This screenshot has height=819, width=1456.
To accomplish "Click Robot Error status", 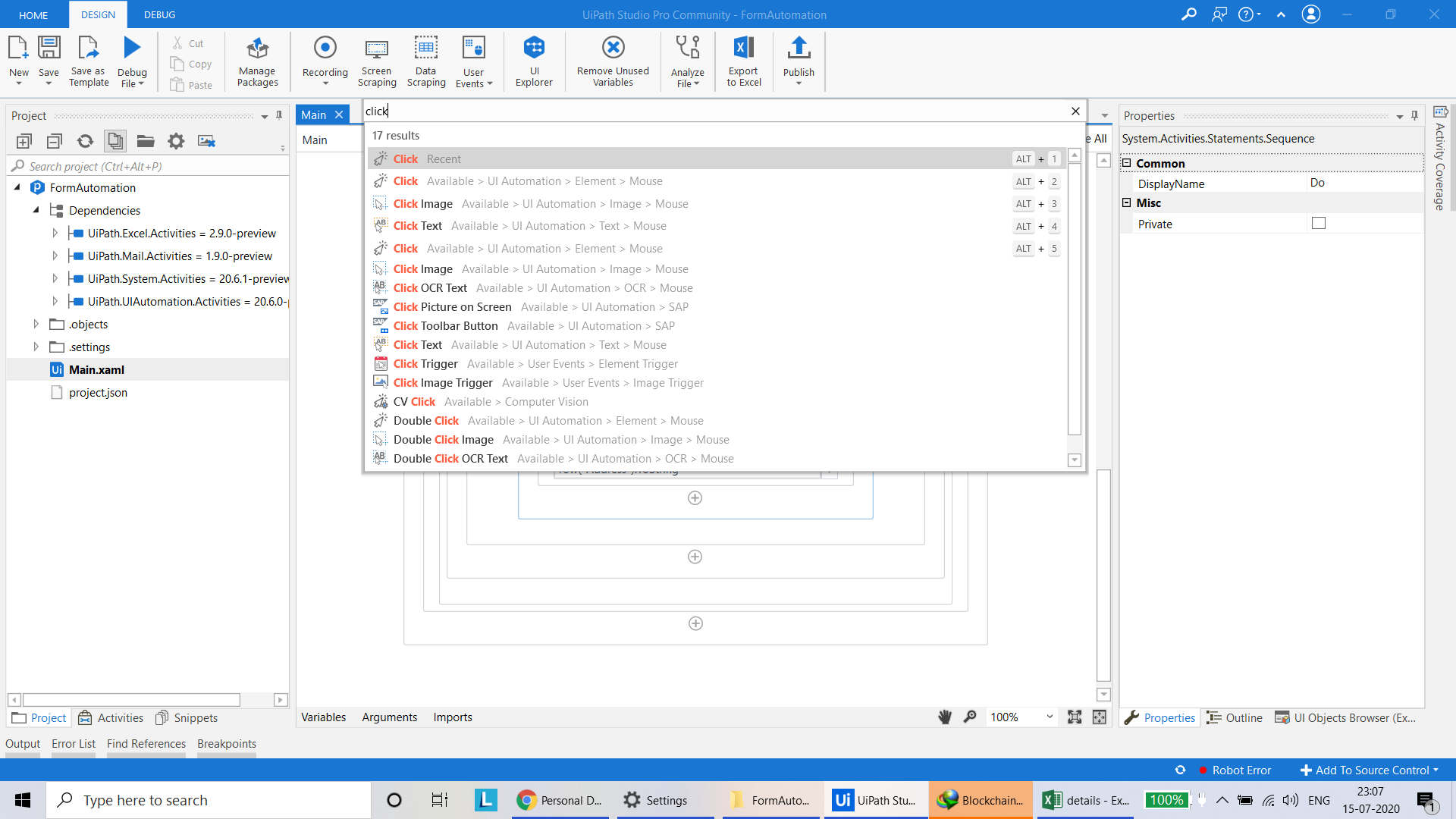I will tap(1235, 770).
